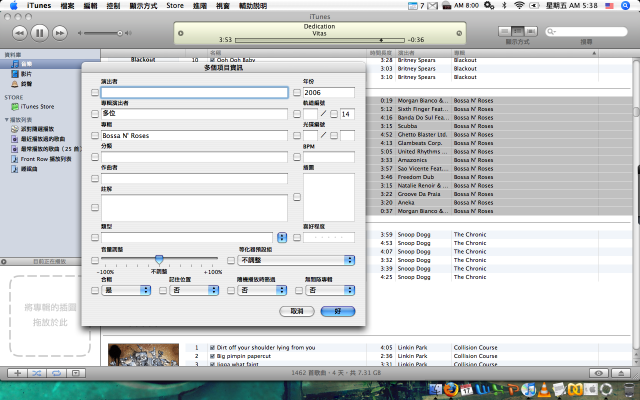Open the 檔案 (File) menu
Viewport: 640px width, 400px height.
coord(67,5)
